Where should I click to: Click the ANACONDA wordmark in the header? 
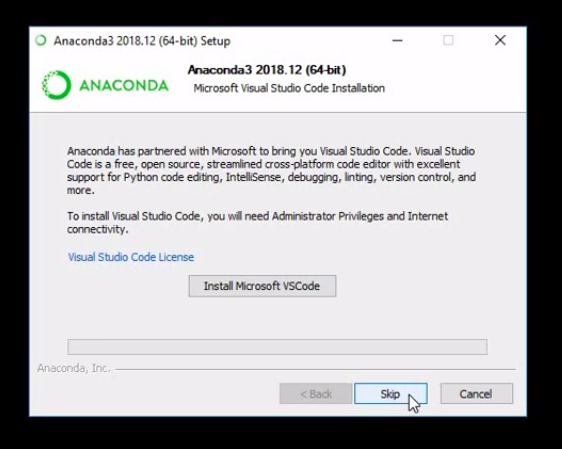(124, 85)
